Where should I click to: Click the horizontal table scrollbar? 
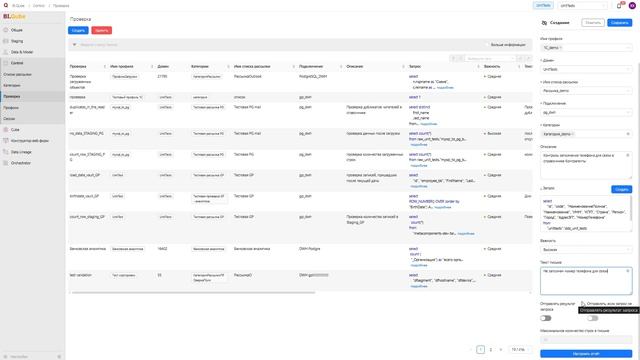(x=193, y=292)
